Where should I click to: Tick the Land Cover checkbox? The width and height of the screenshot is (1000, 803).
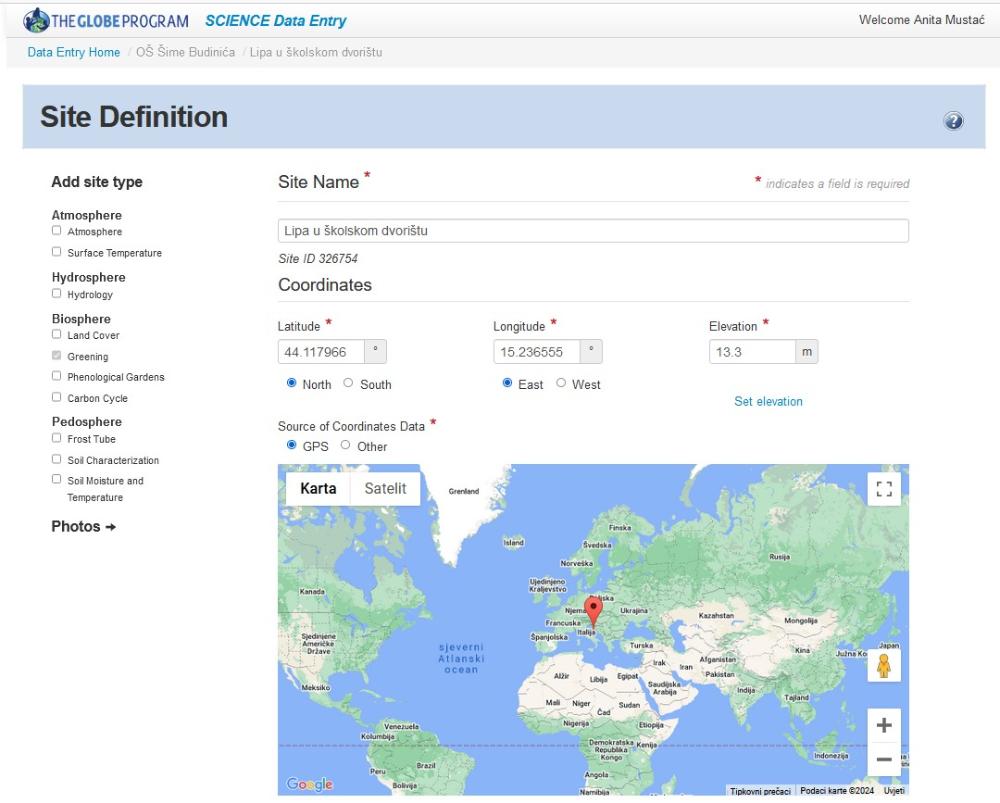pyautogui.click(x=57, y=335)
